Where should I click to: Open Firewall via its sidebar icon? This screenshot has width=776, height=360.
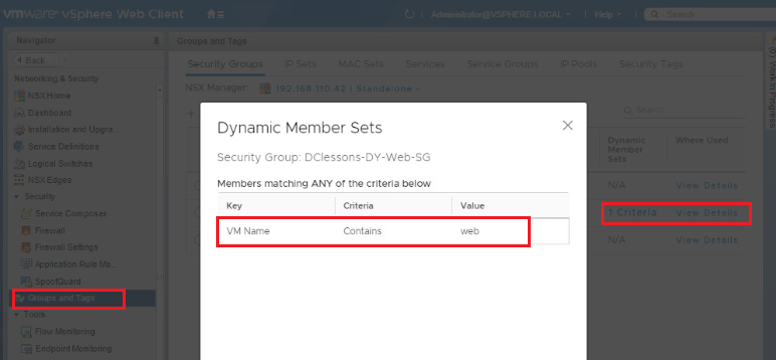point(26,231)
